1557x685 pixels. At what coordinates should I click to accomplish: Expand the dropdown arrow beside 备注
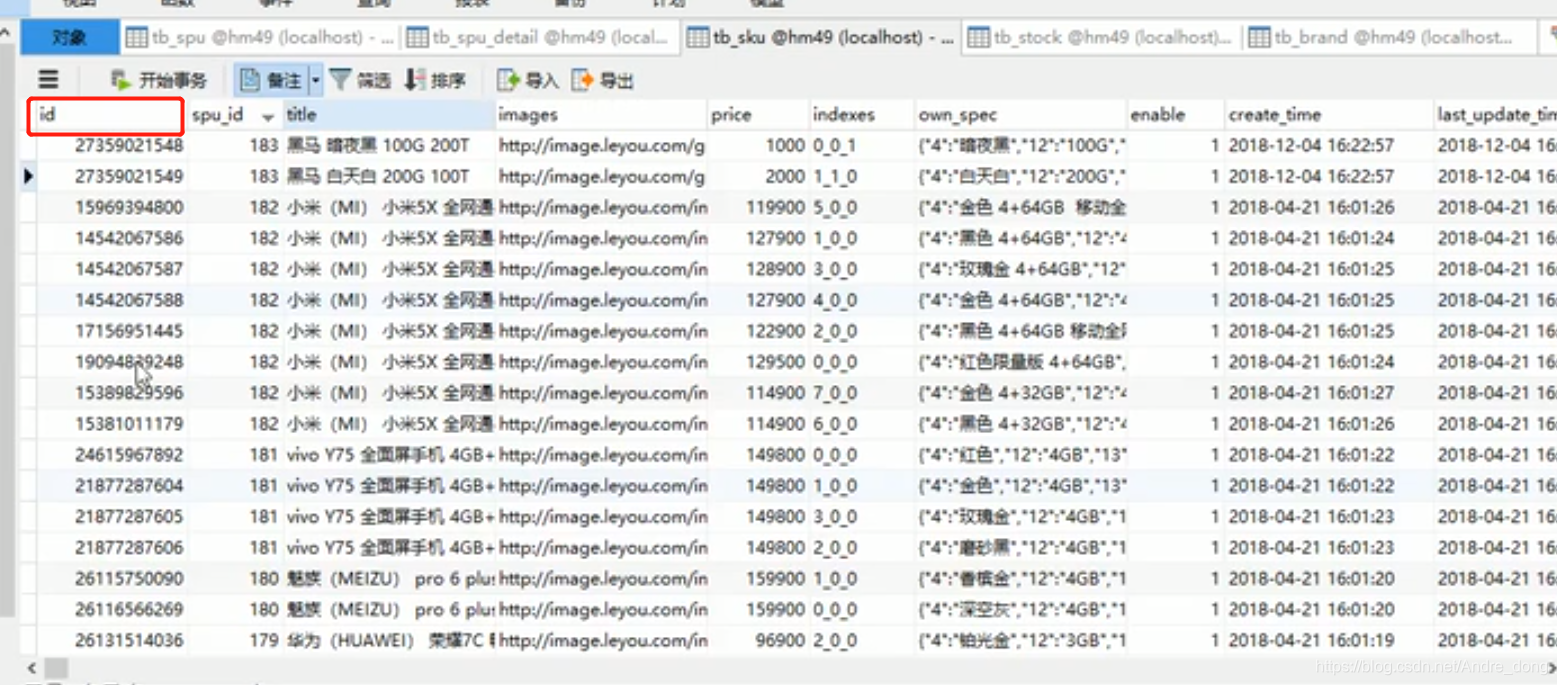(316, 80)
